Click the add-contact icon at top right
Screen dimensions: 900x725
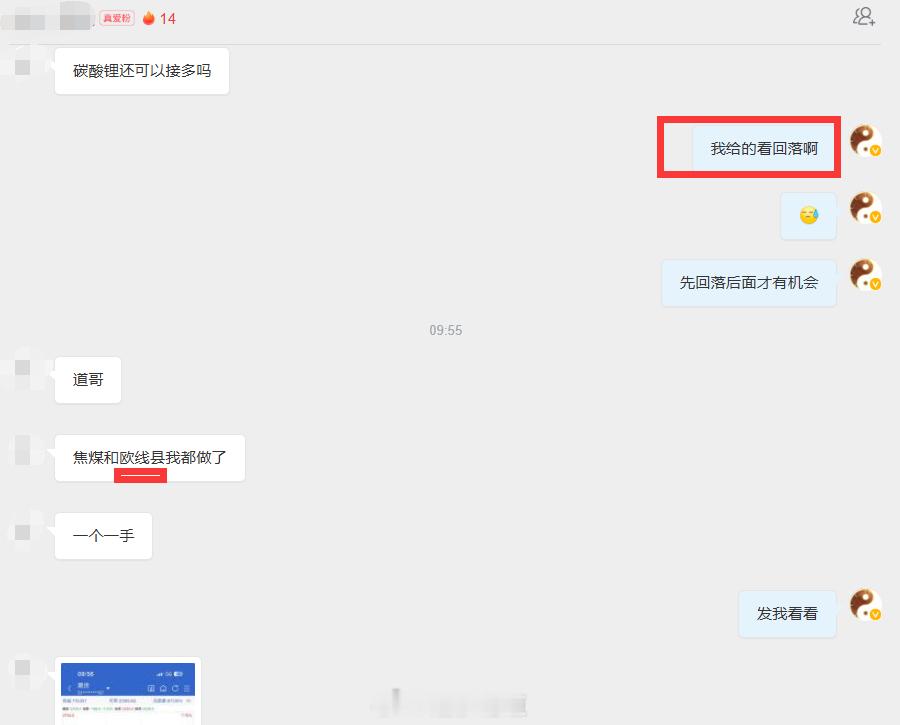[864, 17]
